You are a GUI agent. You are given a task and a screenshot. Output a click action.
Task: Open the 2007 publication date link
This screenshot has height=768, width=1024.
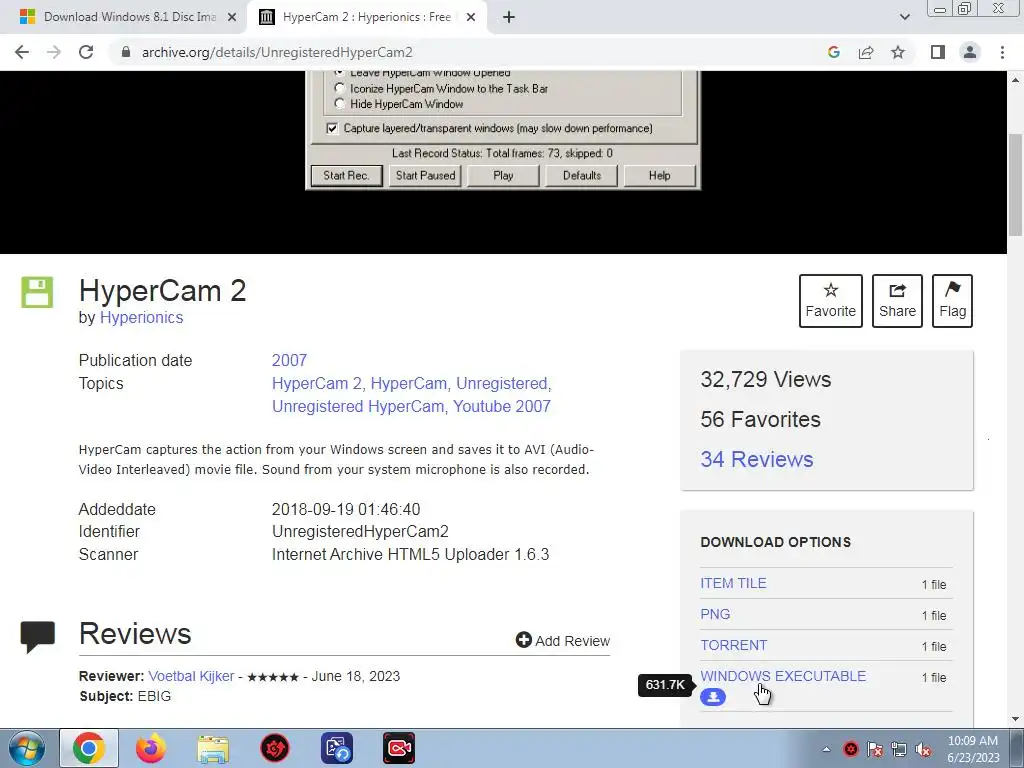(289, 360)
